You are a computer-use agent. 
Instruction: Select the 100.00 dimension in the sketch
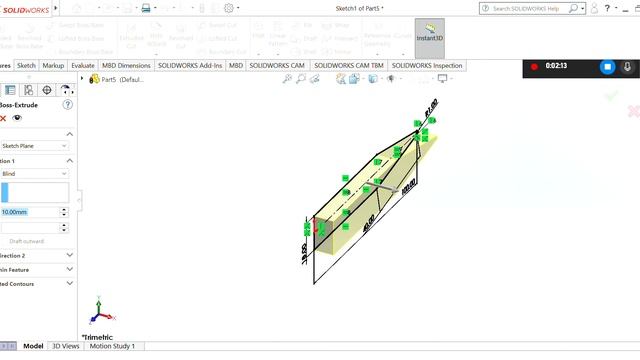(x=408, y=187)
